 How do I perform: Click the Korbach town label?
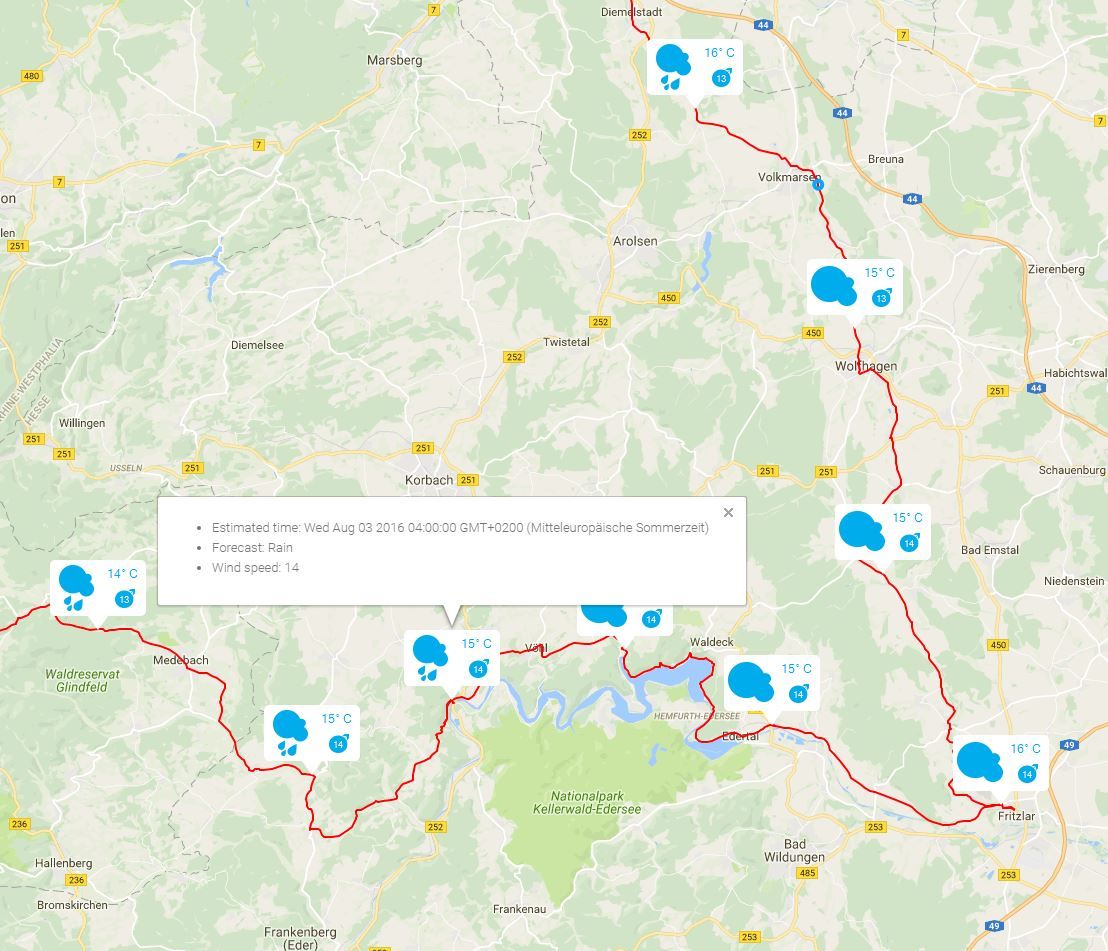[x=429, y=480]
